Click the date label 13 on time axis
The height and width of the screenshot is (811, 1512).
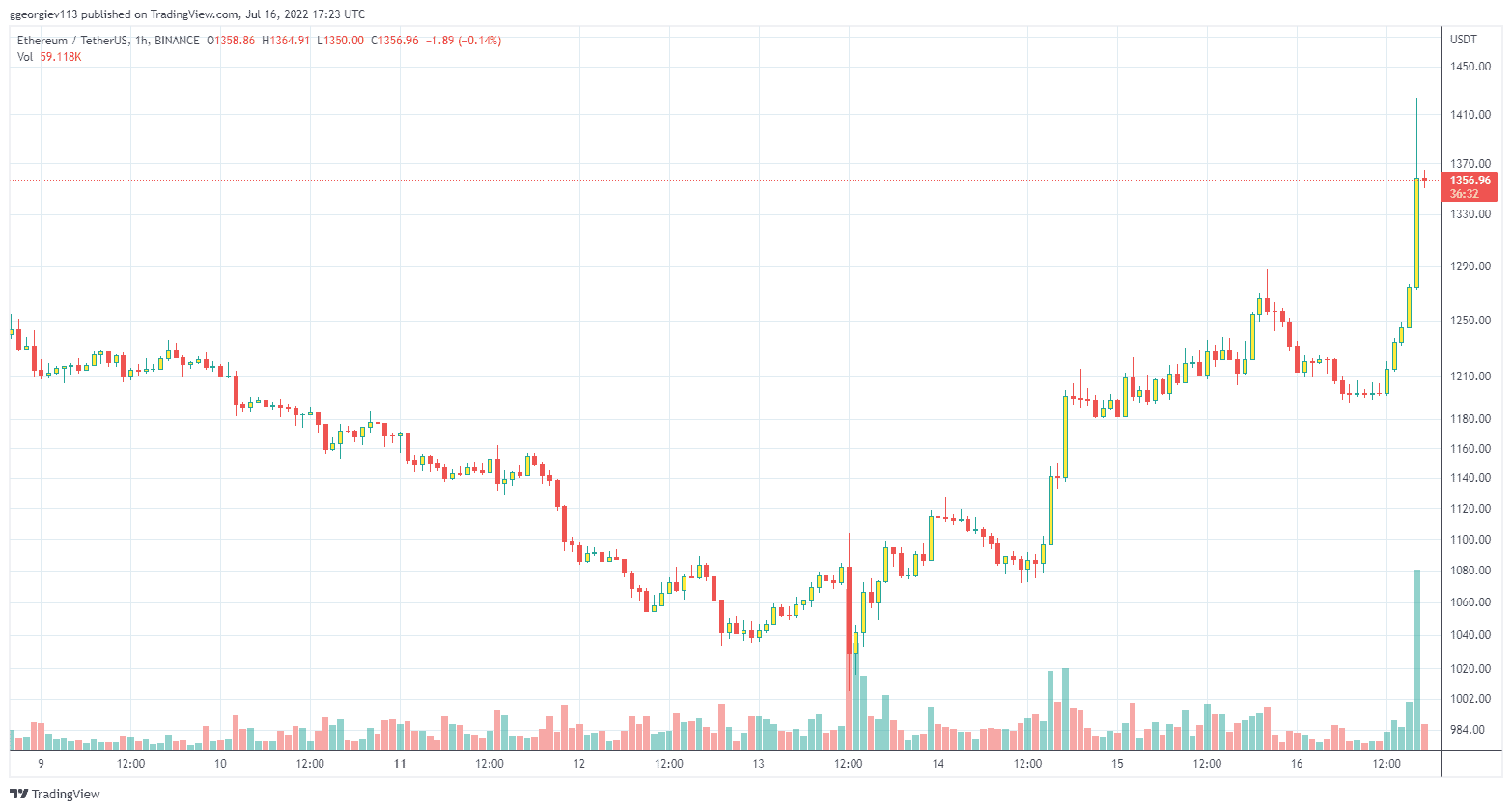tap(758, 764)
